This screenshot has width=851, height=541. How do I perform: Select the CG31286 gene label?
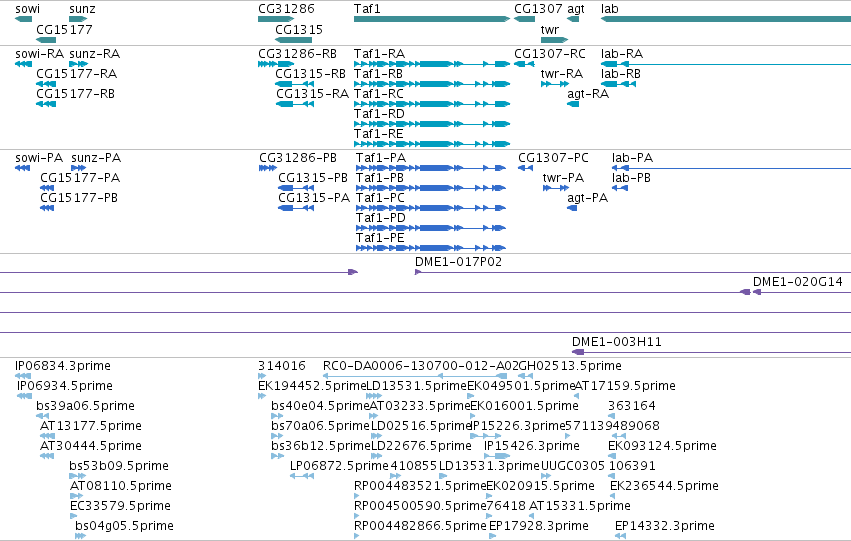(286, 9)
